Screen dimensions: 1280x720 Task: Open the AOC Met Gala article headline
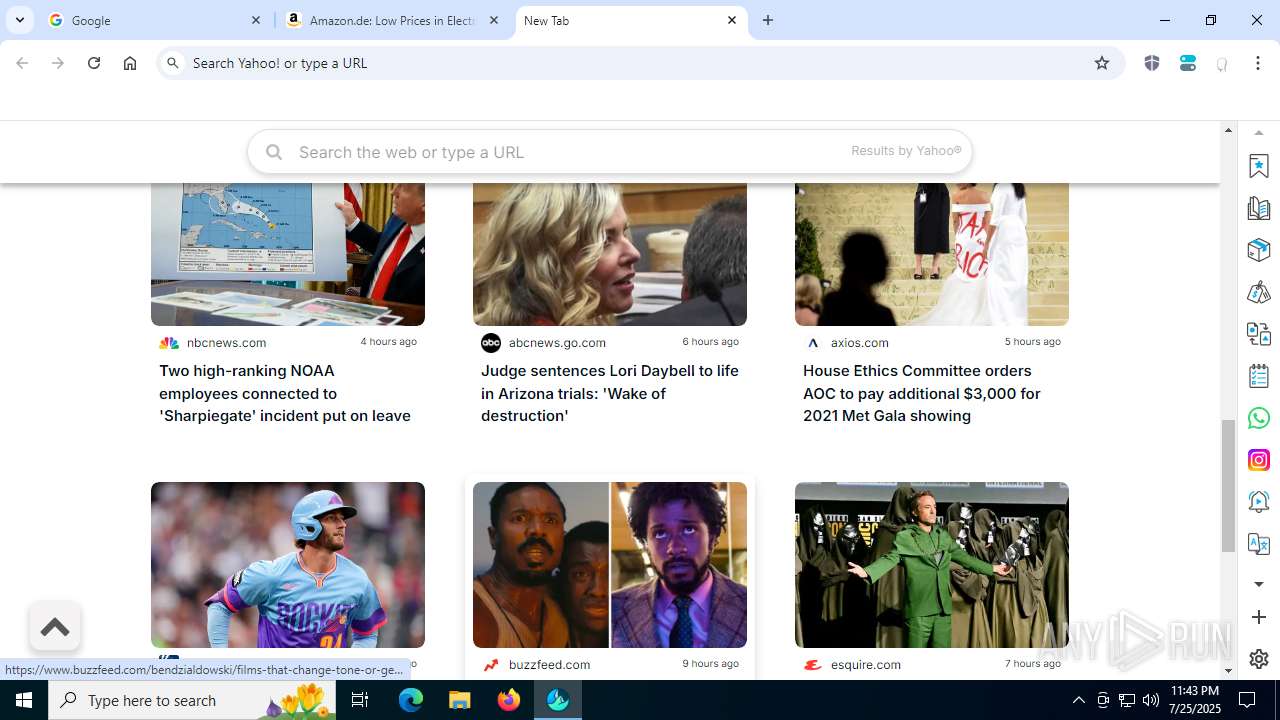[x=922, y=393]
